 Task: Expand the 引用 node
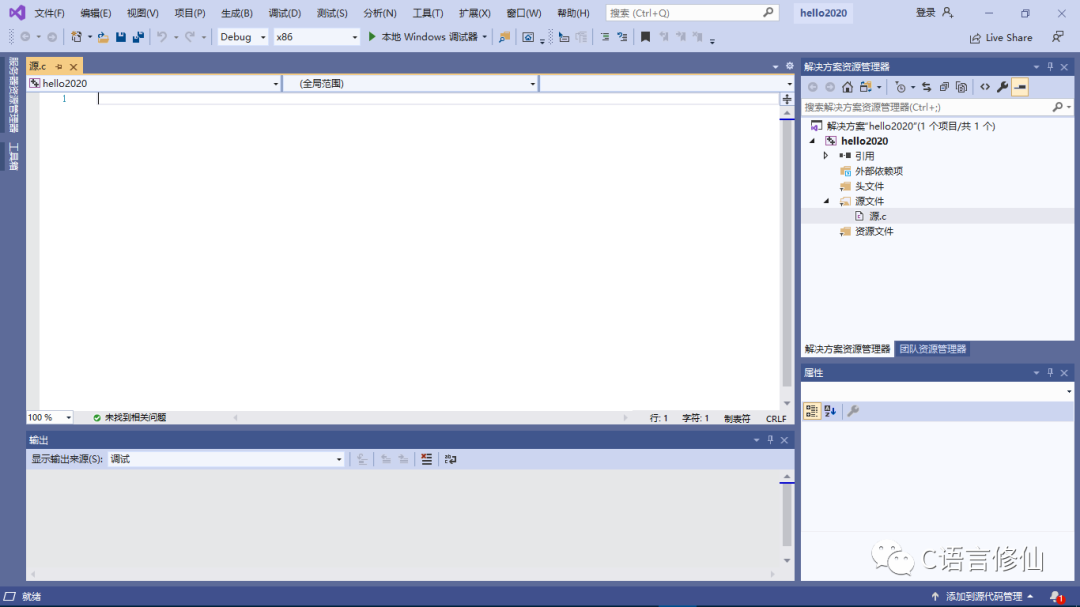tap(826, 156)
